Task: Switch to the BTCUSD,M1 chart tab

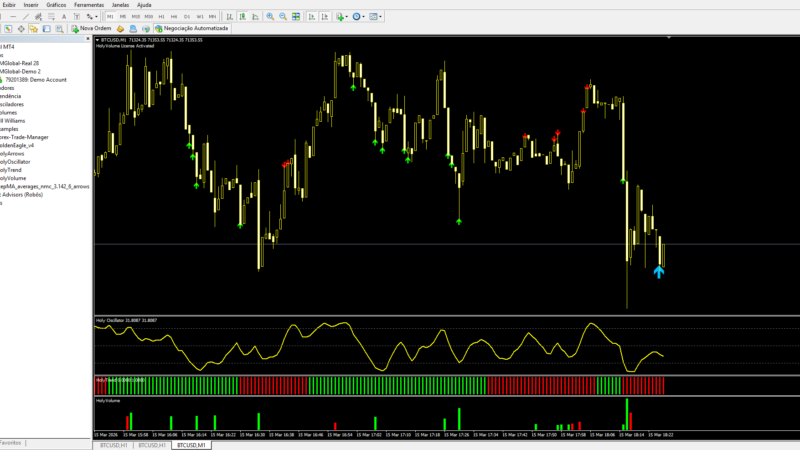Action: pos(191,445)
